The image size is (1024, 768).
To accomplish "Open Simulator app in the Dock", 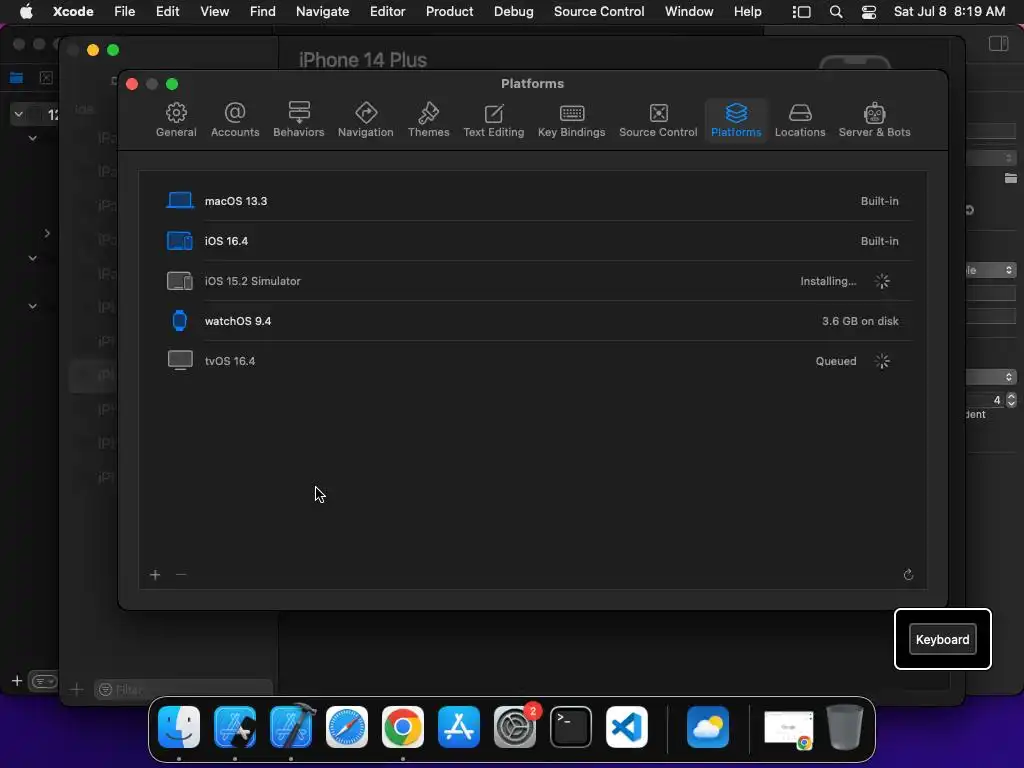I will coord(235,727).
